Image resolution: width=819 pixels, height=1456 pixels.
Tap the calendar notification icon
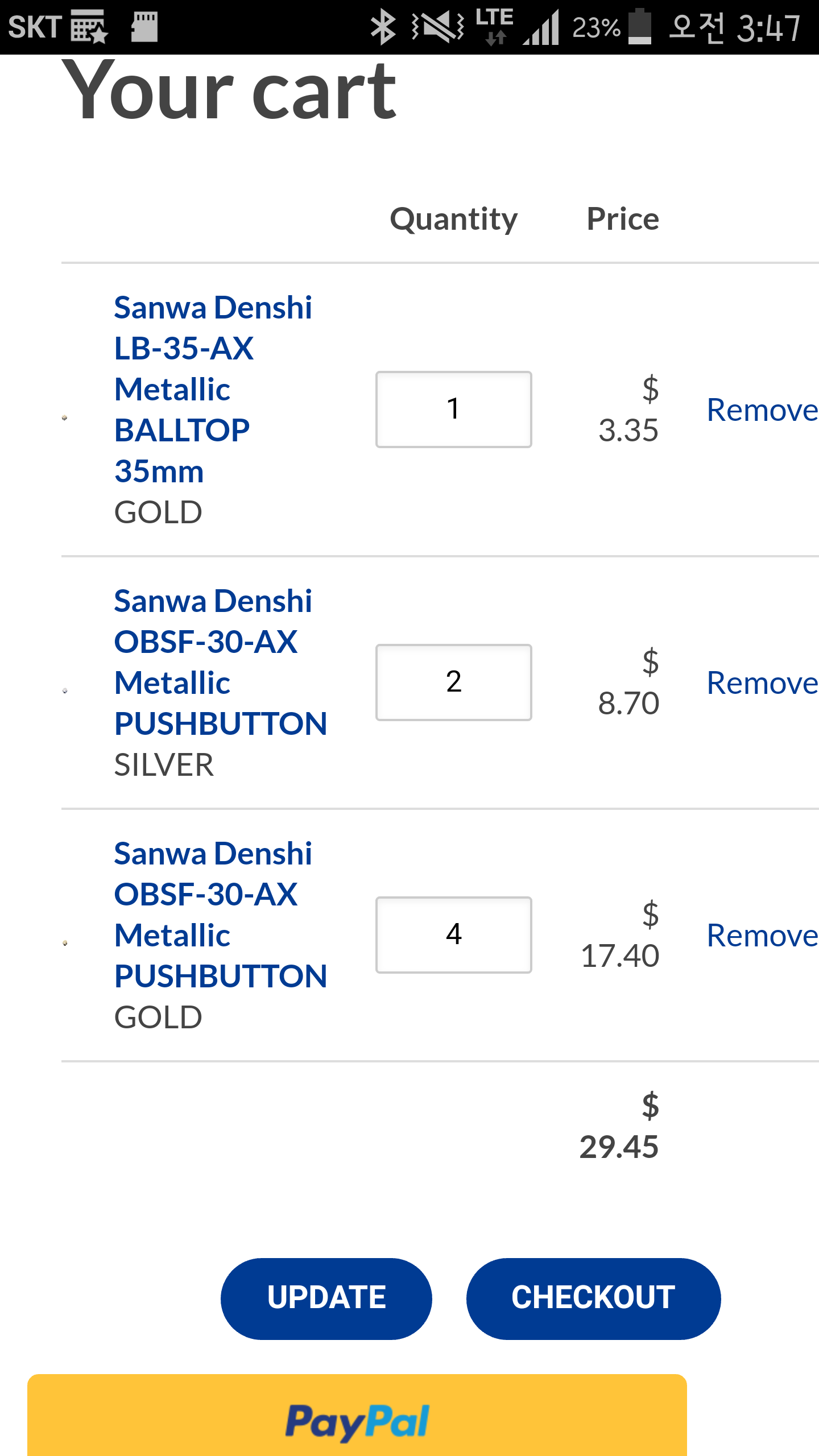tap(87, 27)
